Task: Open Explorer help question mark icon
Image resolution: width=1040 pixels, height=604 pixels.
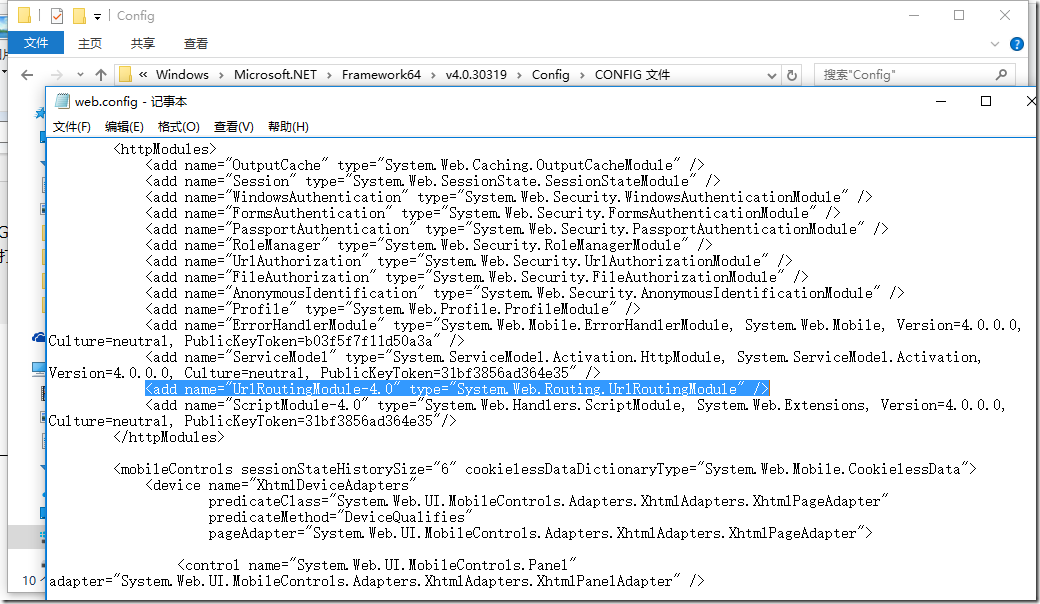Action: click(1017, 44)
